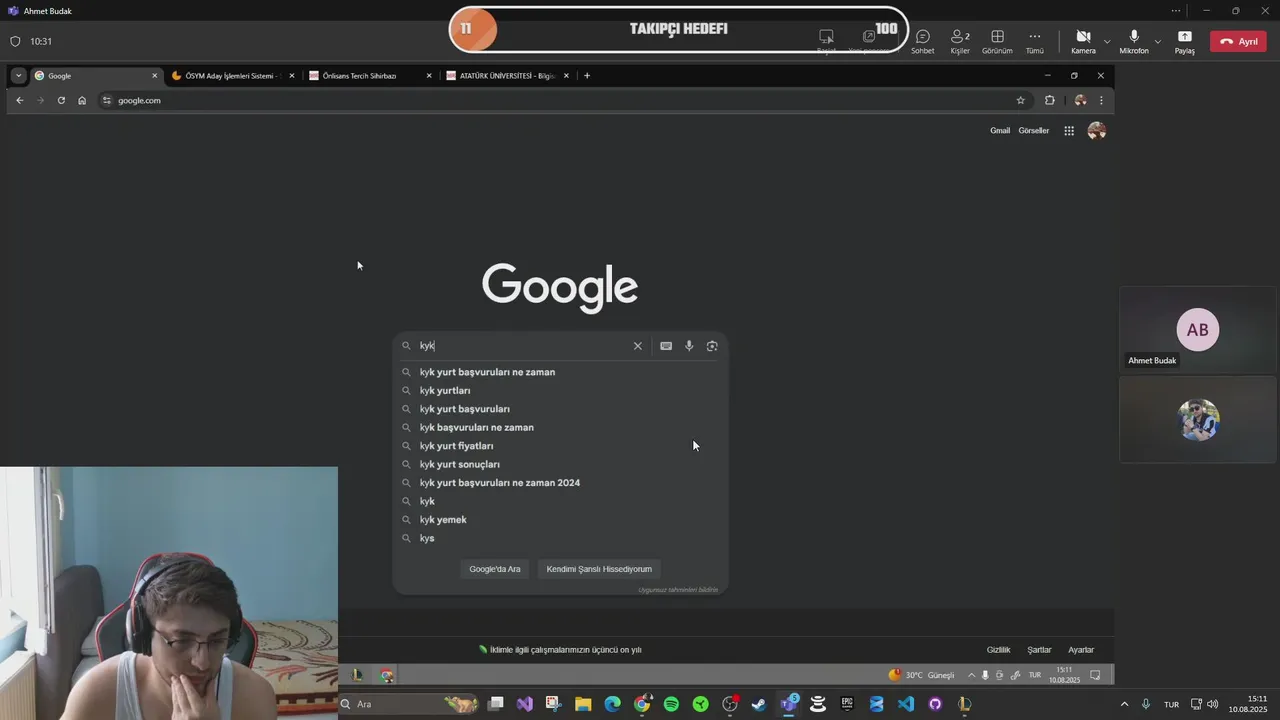Image resolution: width=1280 pixels, height=720 pixels.
Task: Open a new Chrome tab
Action: click(587, 76)
